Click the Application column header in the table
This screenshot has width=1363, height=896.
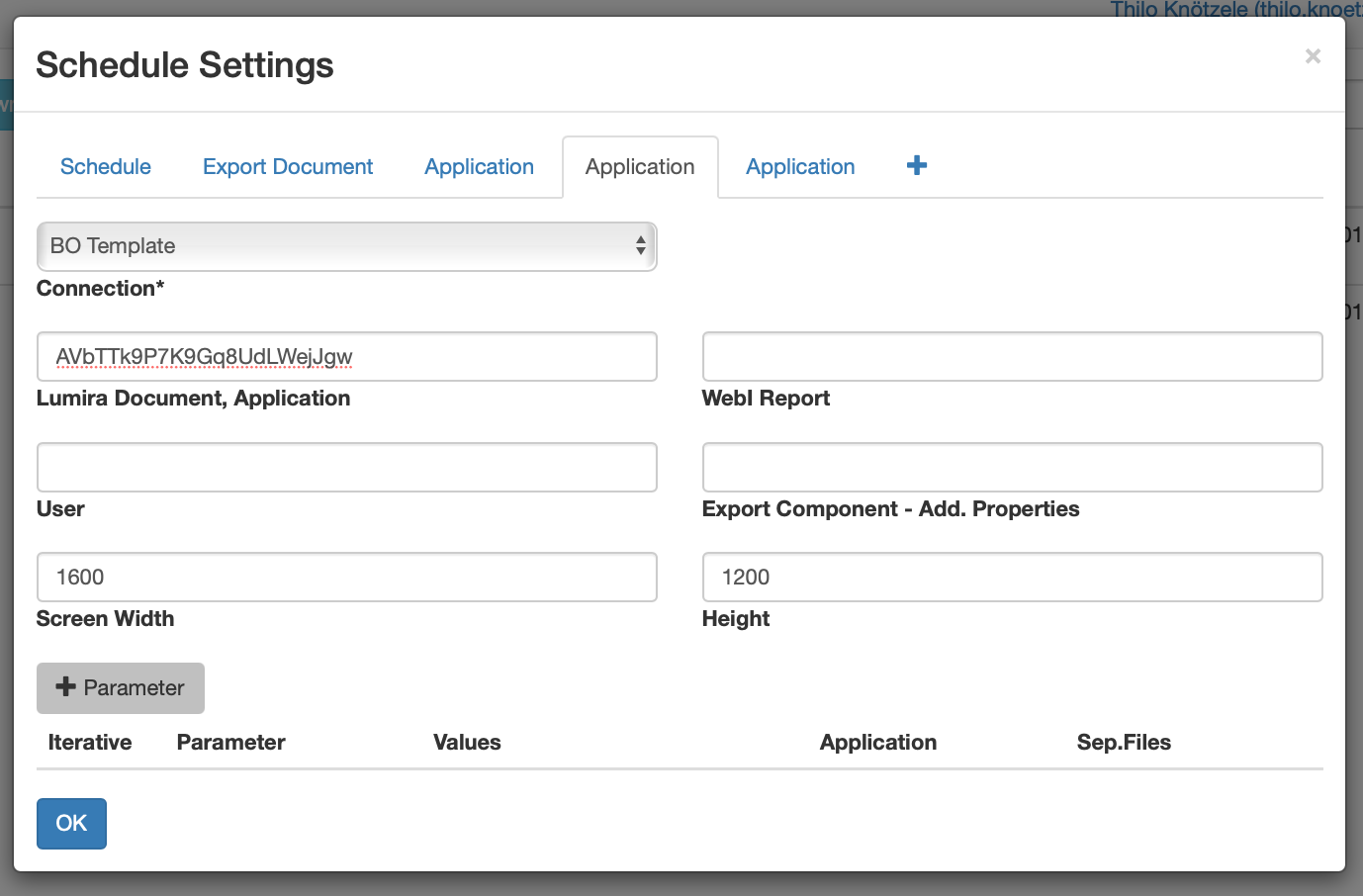pyautogui.click(x=878, y=743)
